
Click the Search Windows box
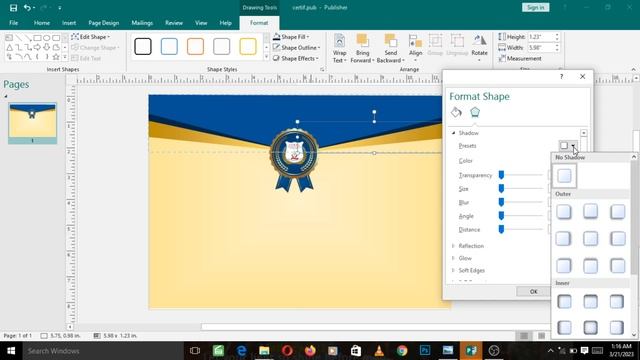tap(102, 351)
